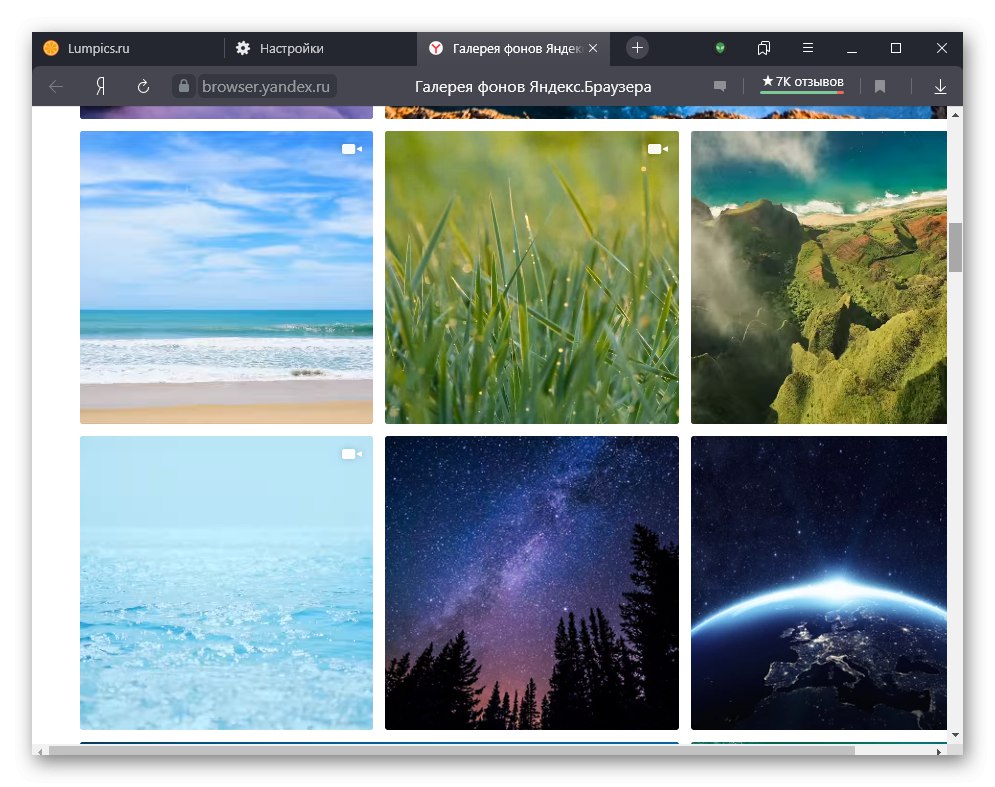Toggle the video badge on the beach wallpaper

point(351,148)
